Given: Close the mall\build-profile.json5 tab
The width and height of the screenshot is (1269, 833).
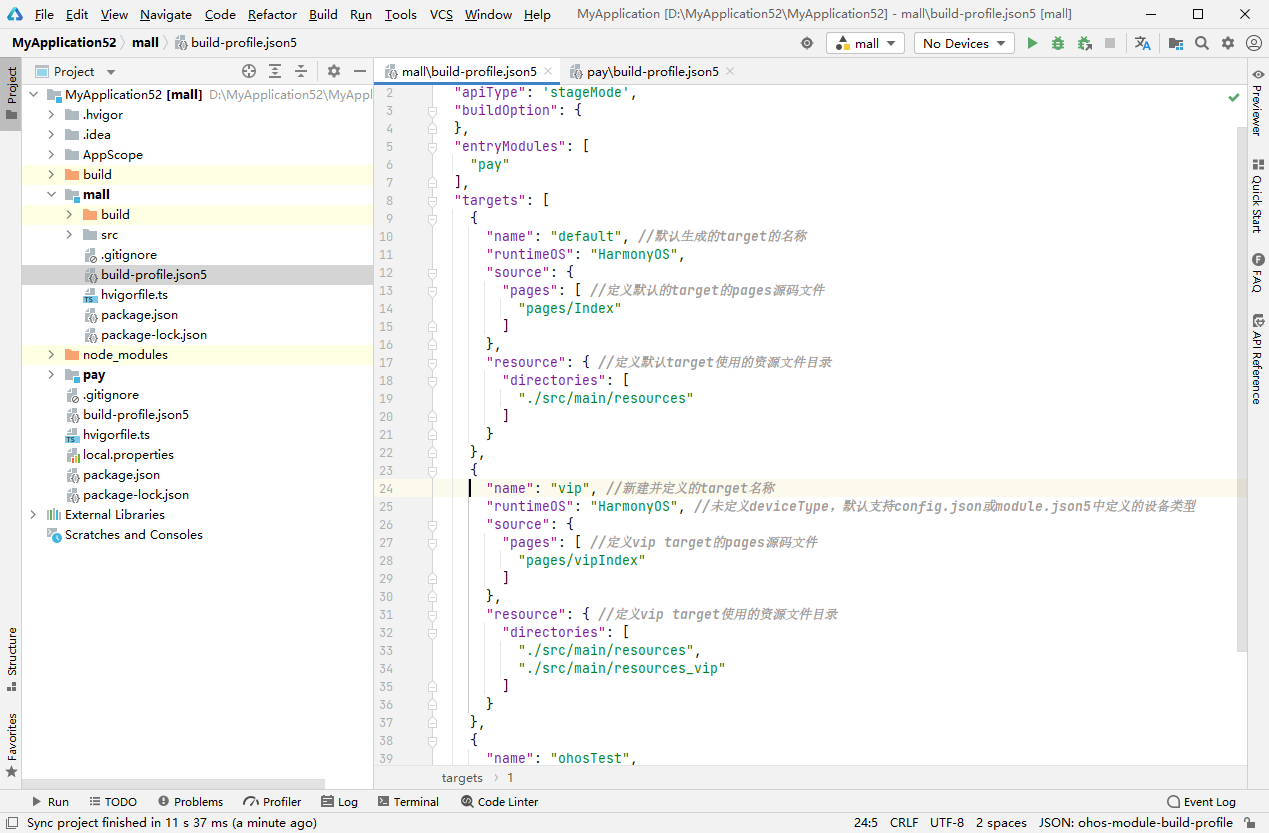Looking at the screenshot, I should (x=548, y=71).
